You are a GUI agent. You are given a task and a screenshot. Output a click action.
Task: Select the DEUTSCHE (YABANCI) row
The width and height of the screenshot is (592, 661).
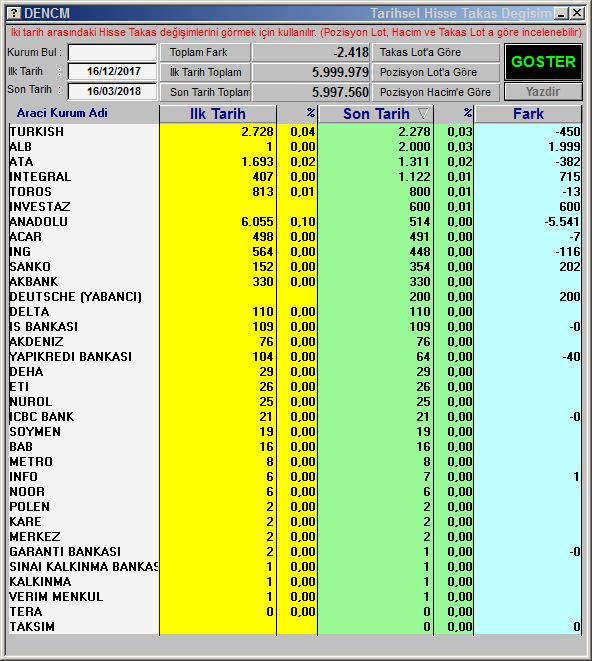coord(295,297)
